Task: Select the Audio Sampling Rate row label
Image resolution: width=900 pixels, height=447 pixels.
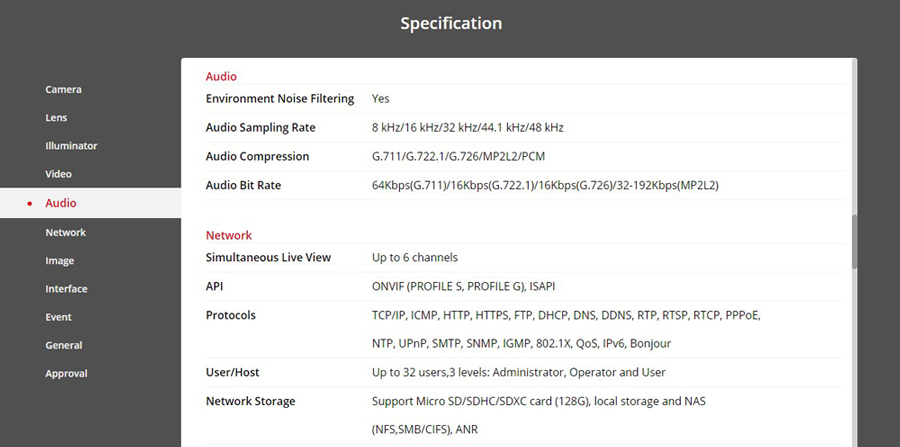Action: [x=260, y=128]
